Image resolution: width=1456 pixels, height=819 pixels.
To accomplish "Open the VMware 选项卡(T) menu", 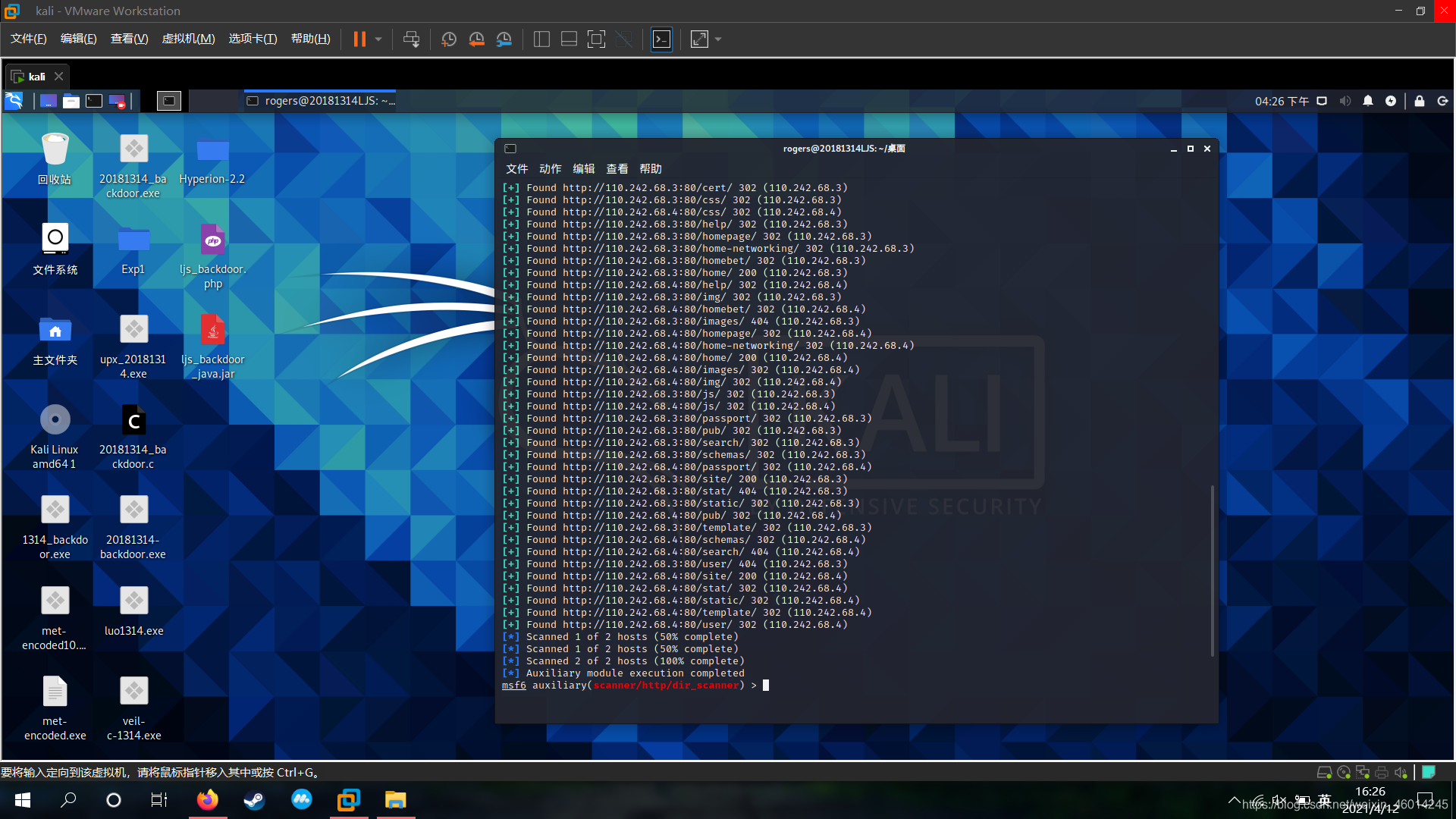I will pos(253,39).
